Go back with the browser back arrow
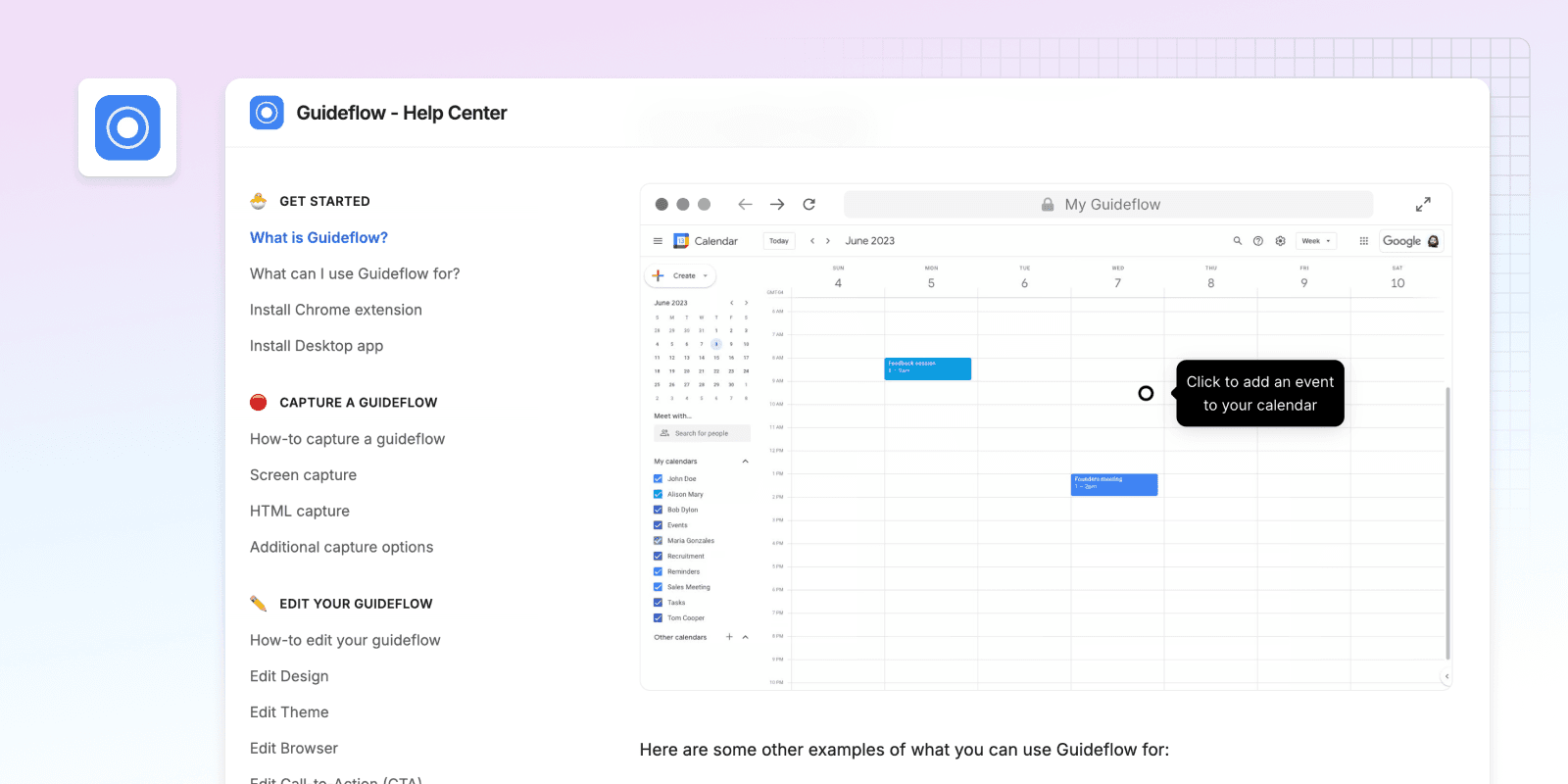The image size is (1568, 784). pos(745,204)
